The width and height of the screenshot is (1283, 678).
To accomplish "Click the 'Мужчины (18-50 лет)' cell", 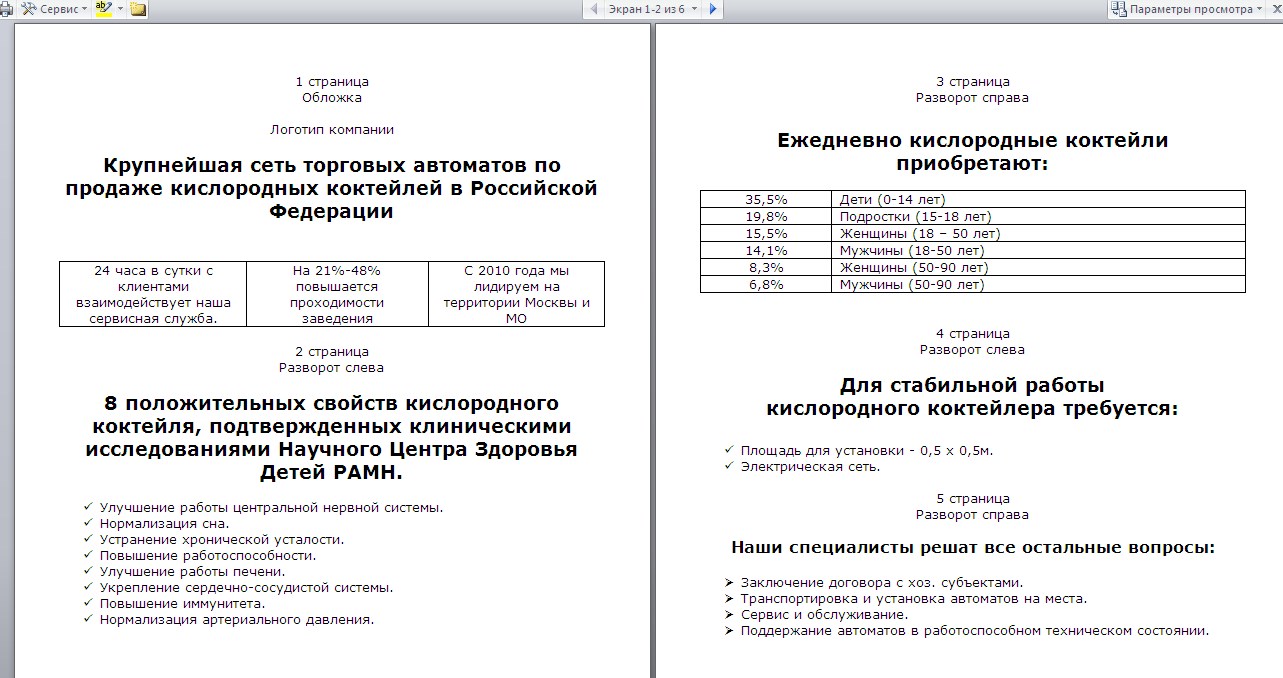I will [1038, 250].
